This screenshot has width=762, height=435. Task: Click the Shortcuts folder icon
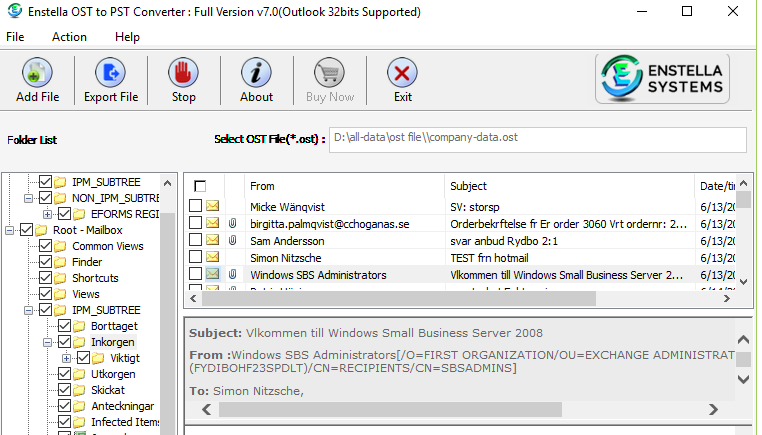pos(60,278)
